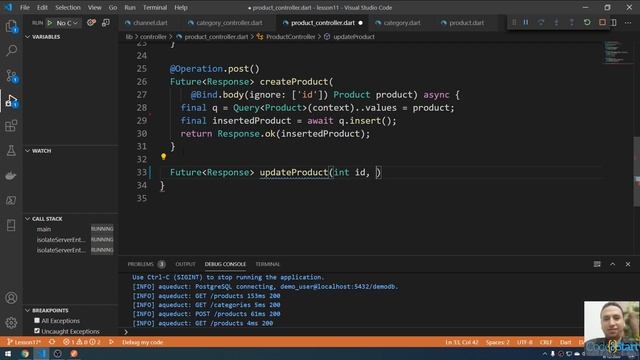This screenshot has width=640, height=360.
Task: Open the Docker view in activity bar
Action: 11,176
